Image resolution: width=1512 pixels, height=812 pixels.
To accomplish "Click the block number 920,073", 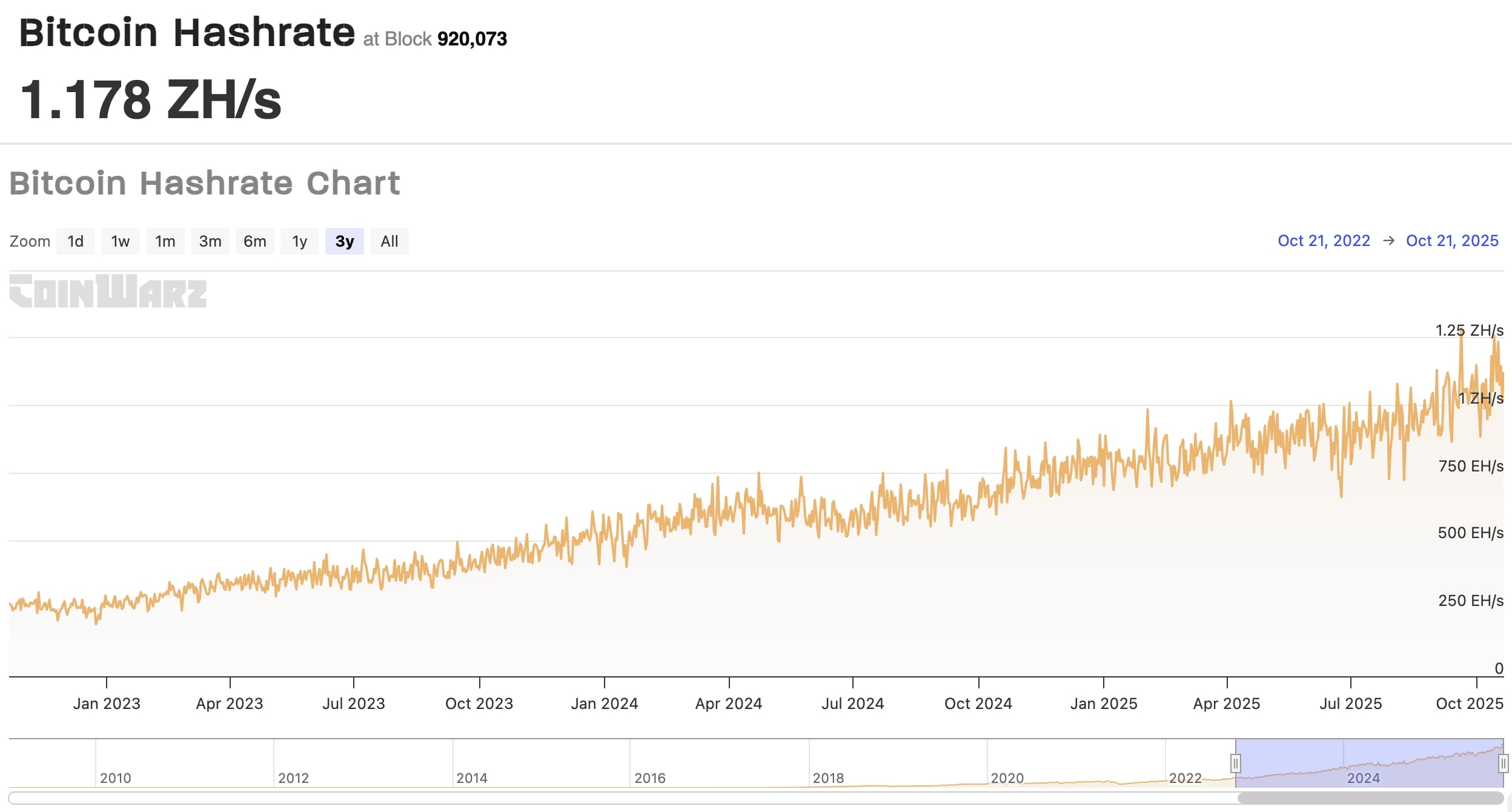I will coord(472,39).
